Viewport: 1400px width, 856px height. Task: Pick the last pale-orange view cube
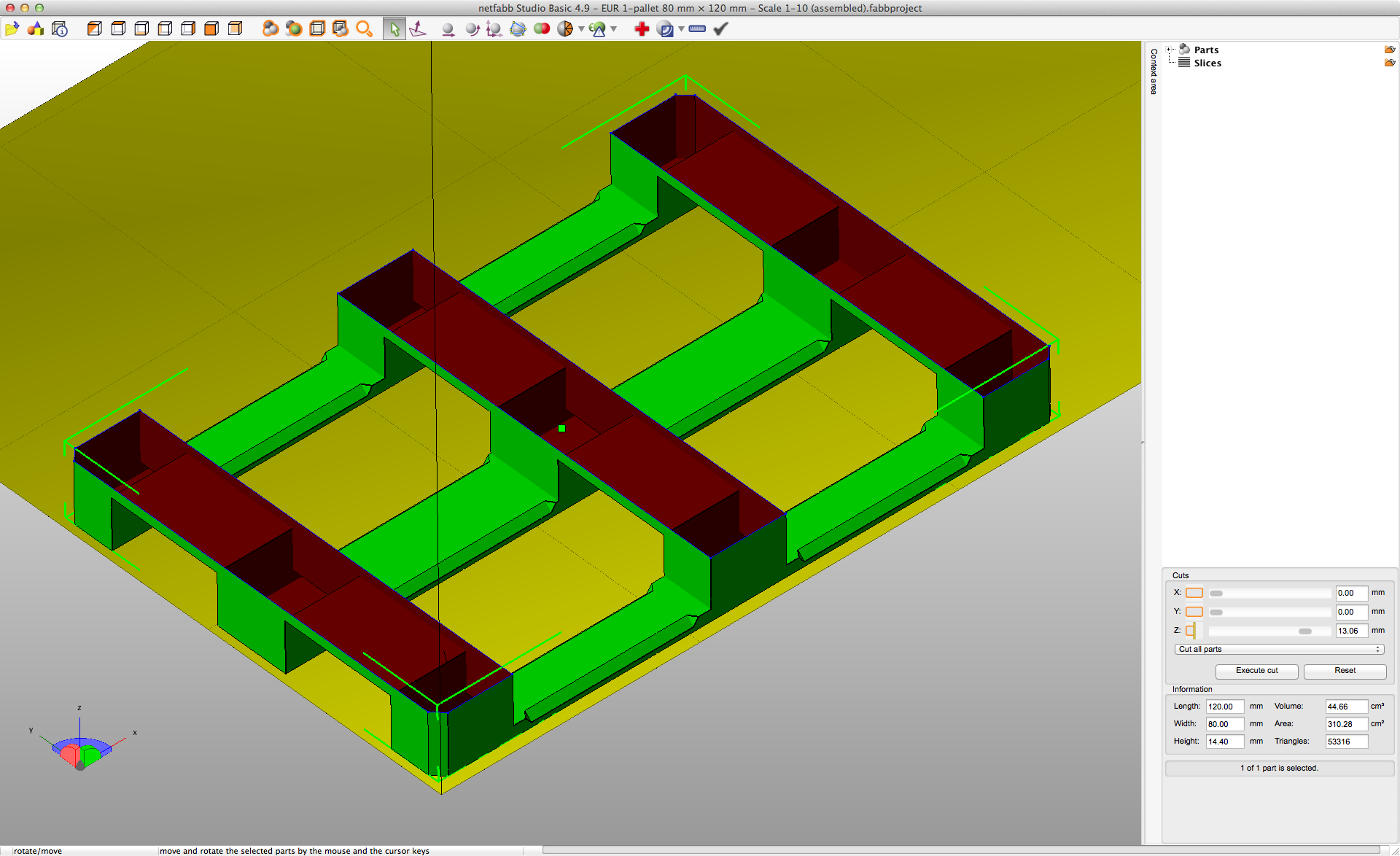235,28
